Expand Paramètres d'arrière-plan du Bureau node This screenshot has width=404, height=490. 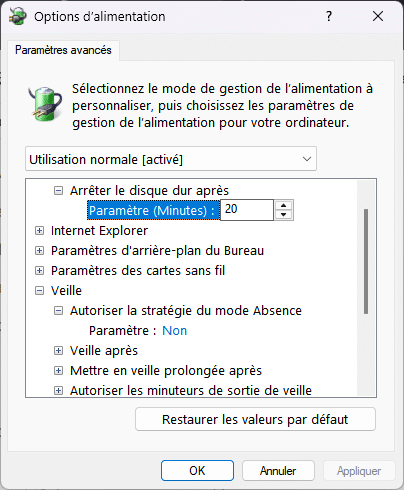[x=39, y=251]
